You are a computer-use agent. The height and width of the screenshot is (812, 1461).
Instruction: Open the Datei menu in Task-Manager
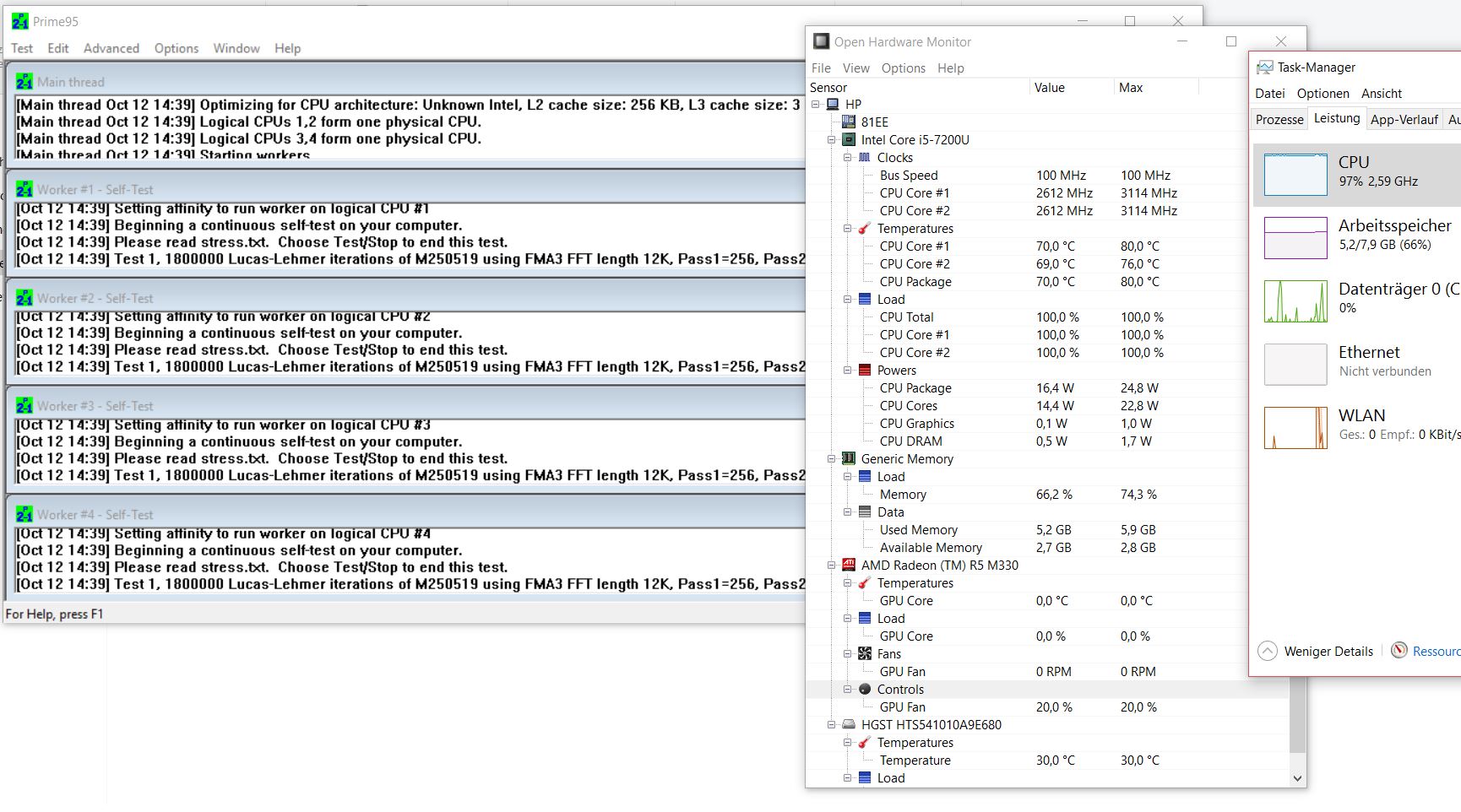pyautogui.click(x=1270, y=94)
